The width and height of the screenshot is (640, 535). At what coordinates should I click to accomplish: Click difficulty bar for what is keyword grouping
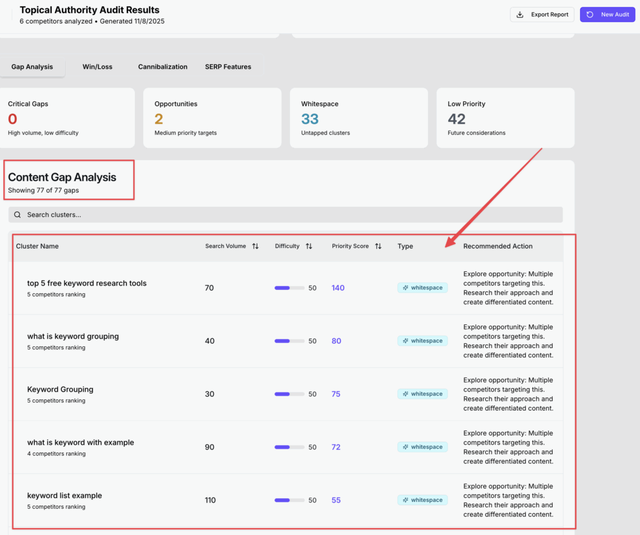click(289, 341)
